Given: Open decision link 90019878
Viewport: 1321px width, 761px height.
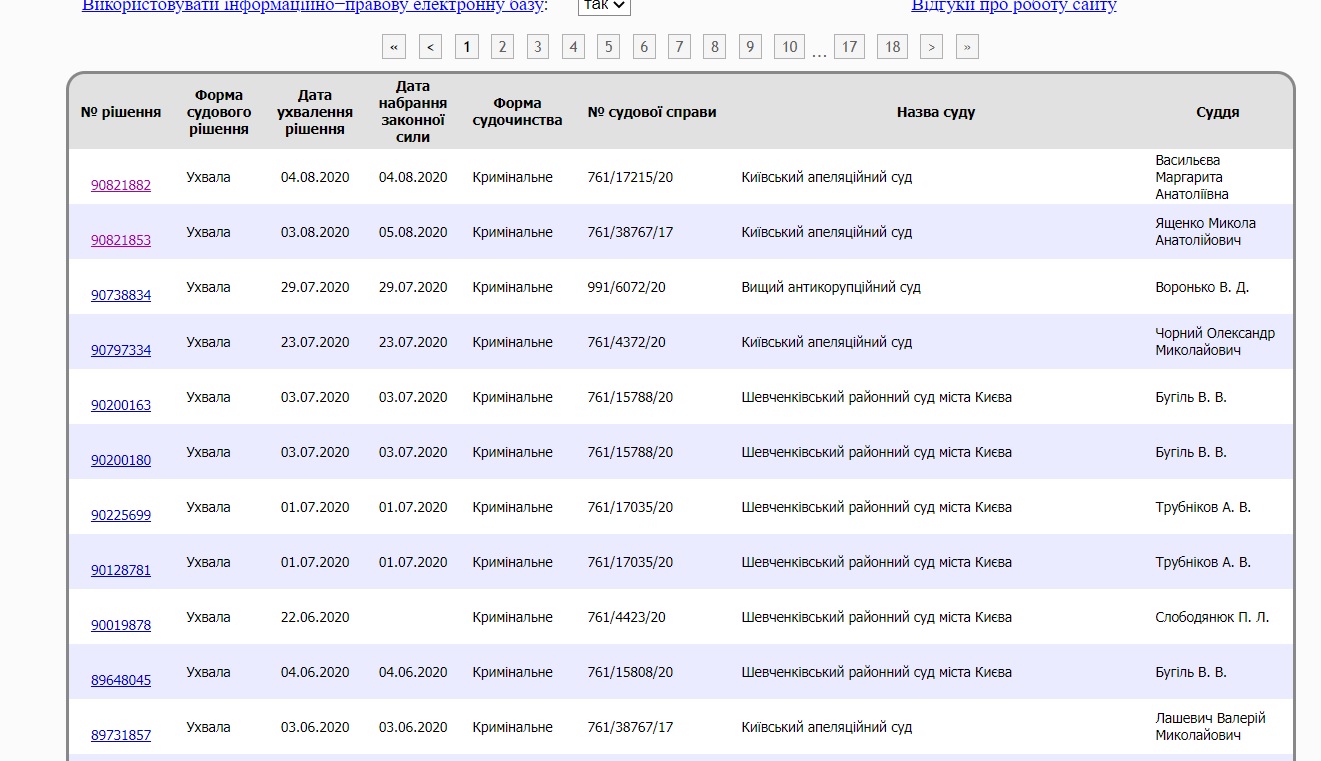Looking at the screenshot, I should (121, 625).
